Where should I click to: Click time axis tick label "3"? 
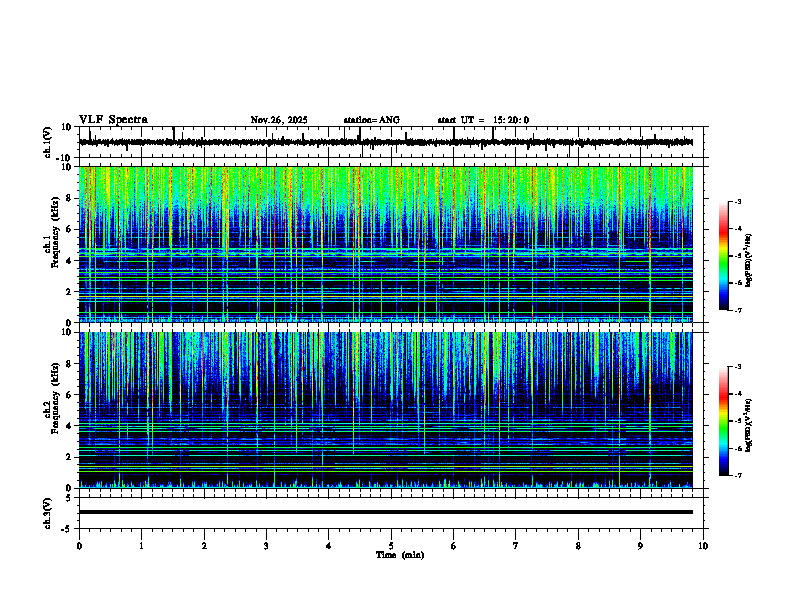(266, 546)
